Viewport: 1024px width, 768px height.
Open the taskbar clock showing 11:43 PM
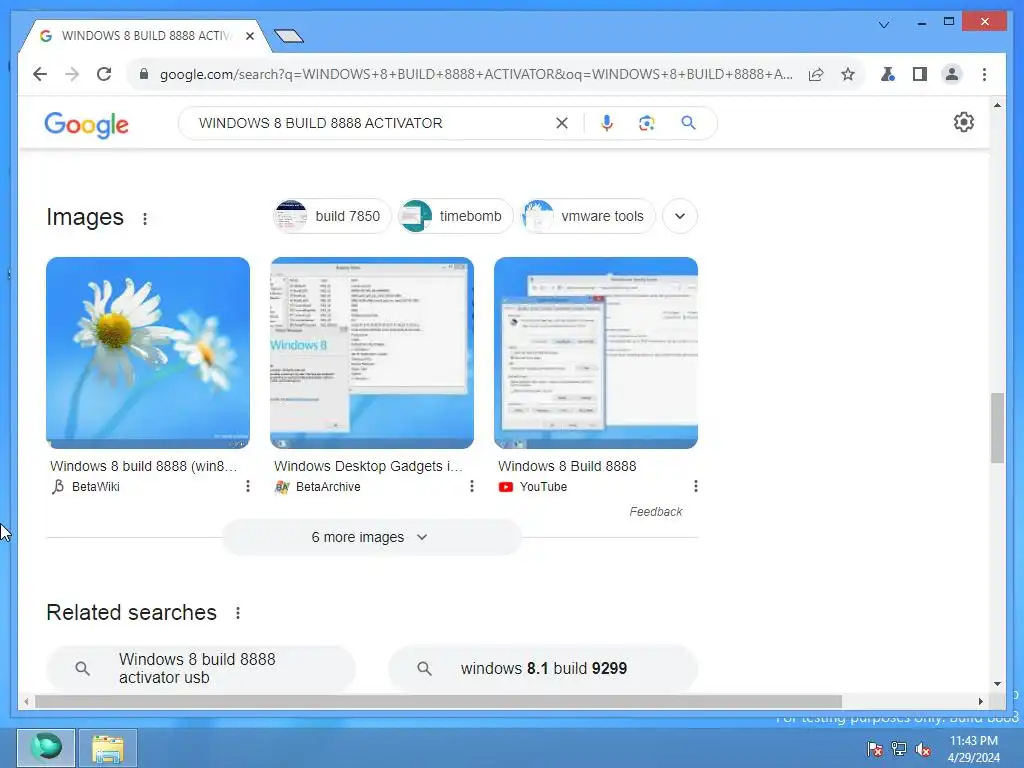point(973,749)
